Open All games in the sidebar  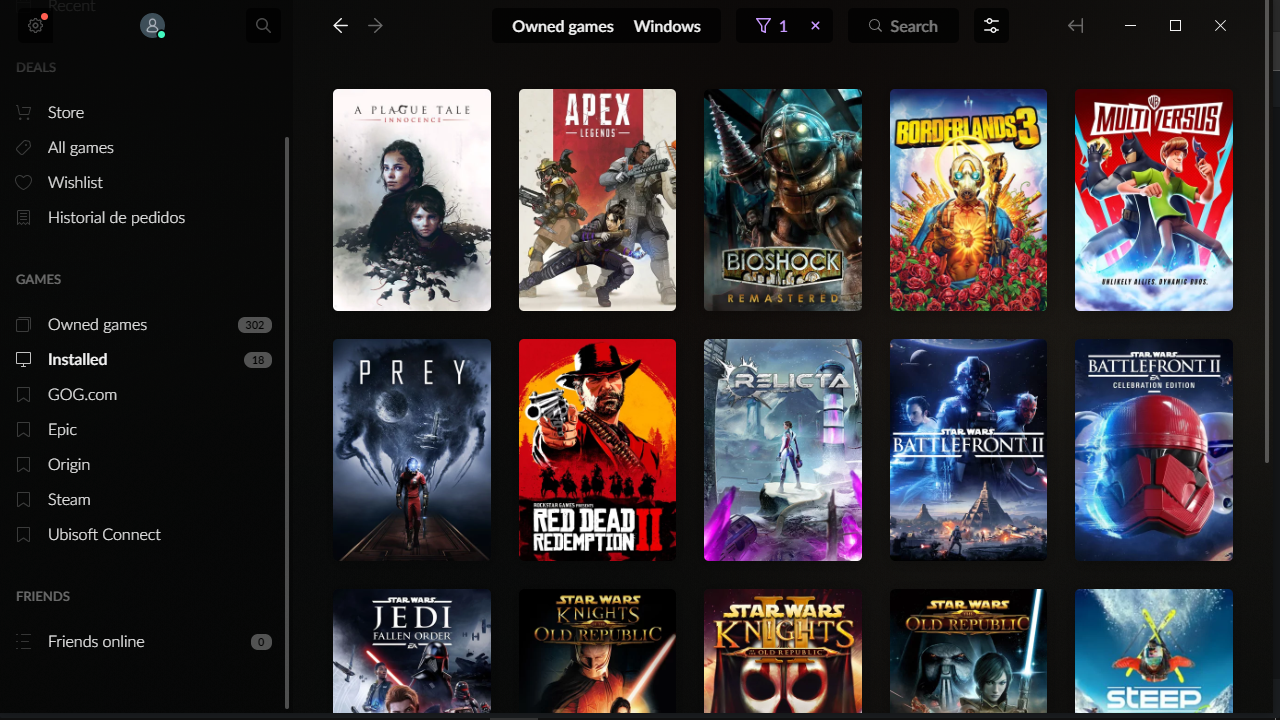(81, 147)
